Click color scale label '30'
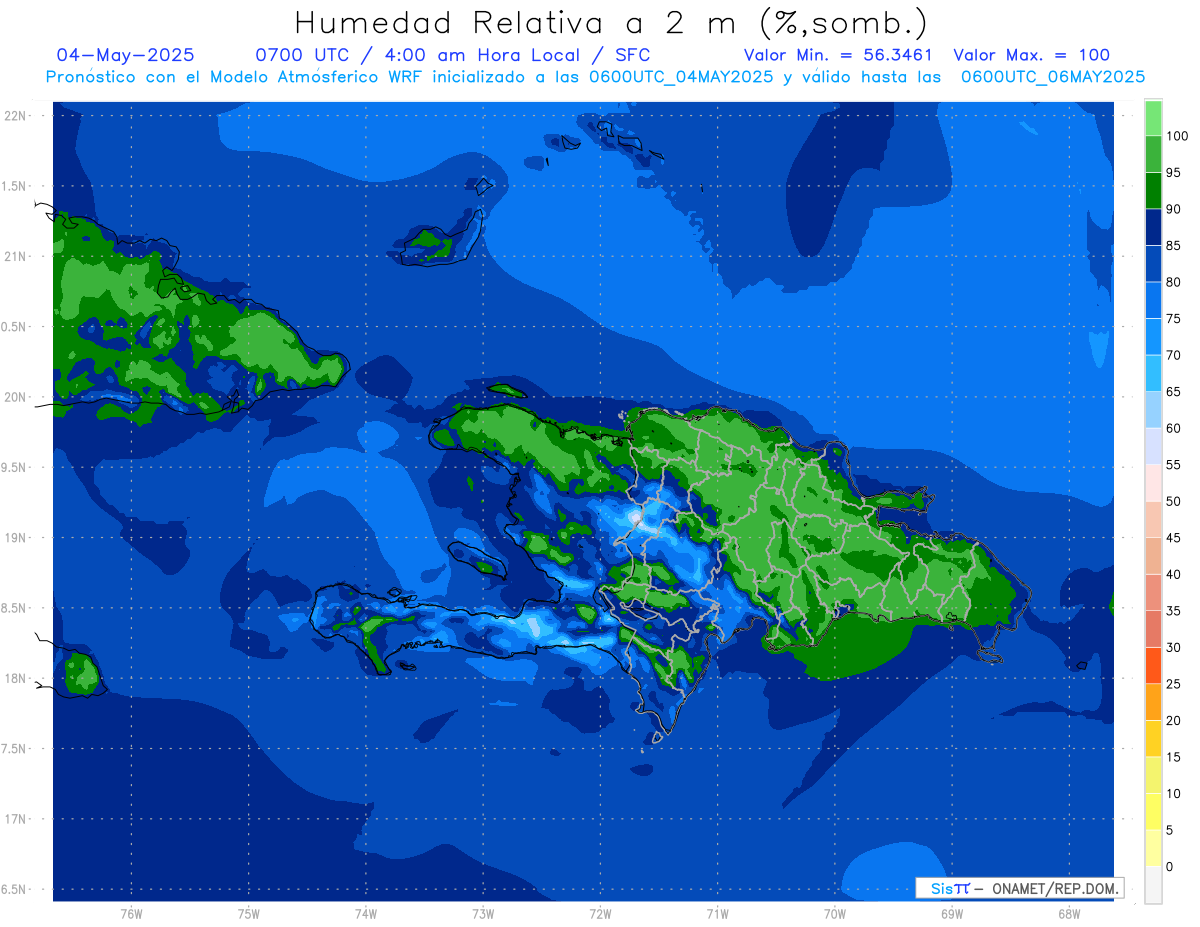Viewport: 1200px width, 927px height. coord(1173,648)
